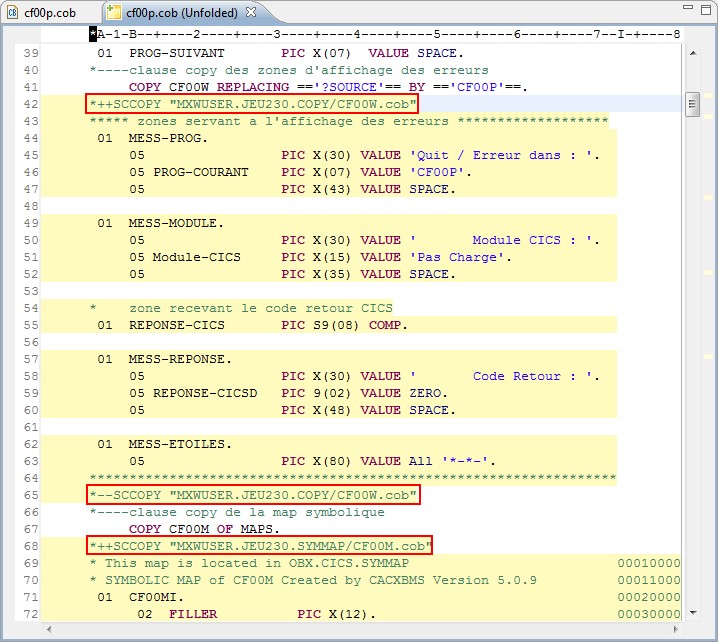The width and height of the screenshot is (718, 642).
Task: Maximize the editor view
Action: click(x=706, y=9)
